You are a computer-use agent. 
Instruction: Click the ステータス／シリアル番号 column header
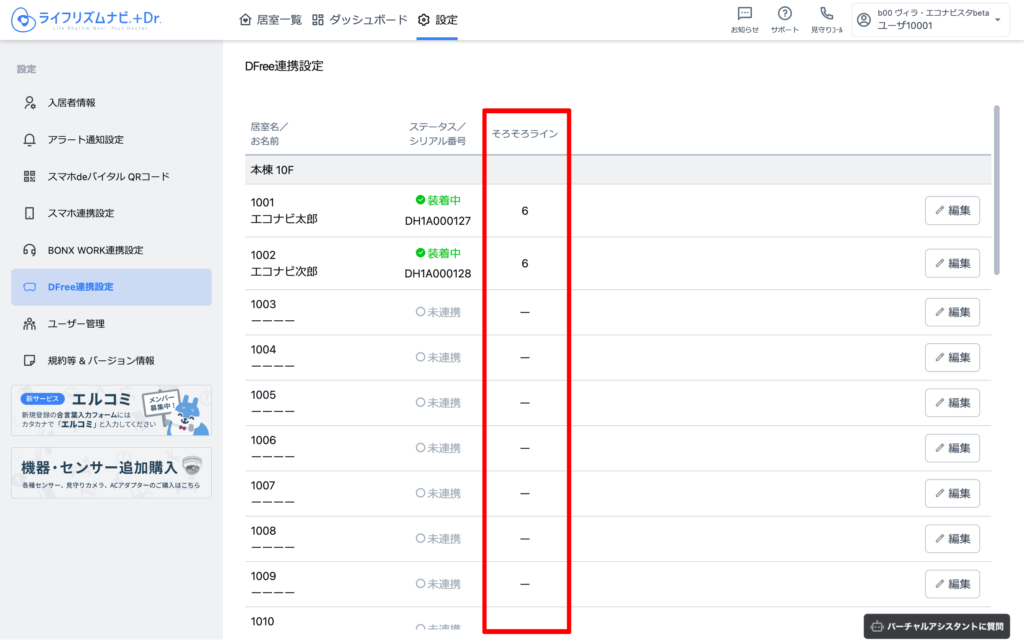point(438,133)
